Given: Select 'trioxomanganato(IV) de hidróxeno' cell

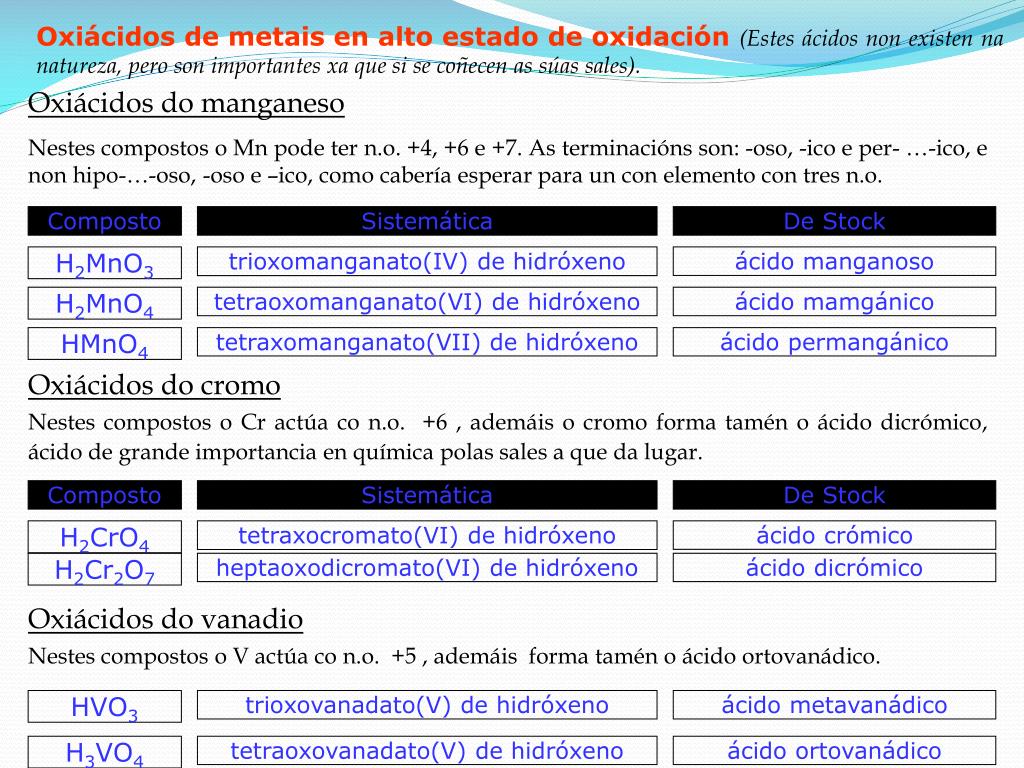Looking at the screenshot, I should pos(427,261).
